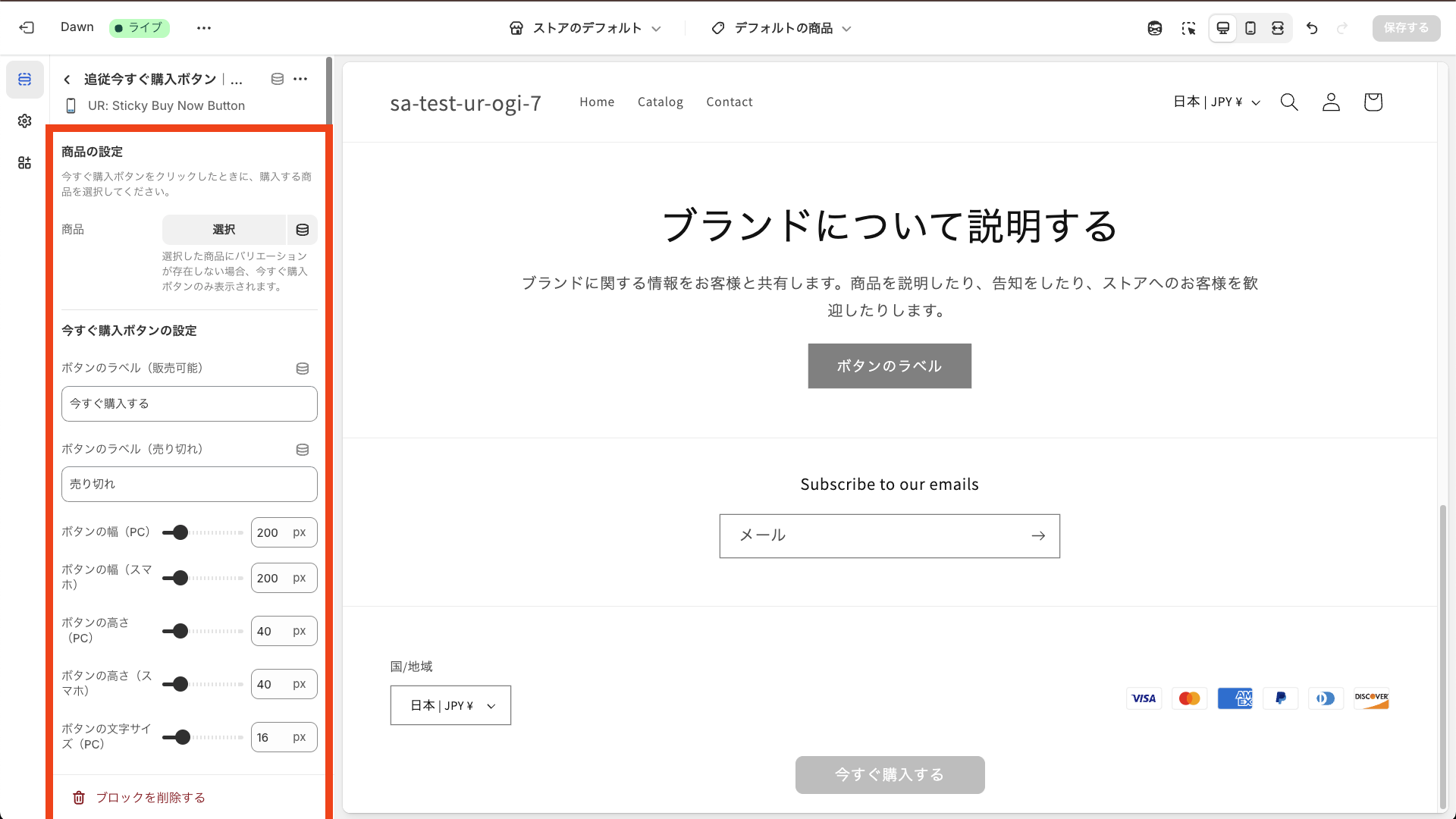Open dynamic source icon next to 商品 field
This screenshot has width=1456, height=819.
(303, 230)
